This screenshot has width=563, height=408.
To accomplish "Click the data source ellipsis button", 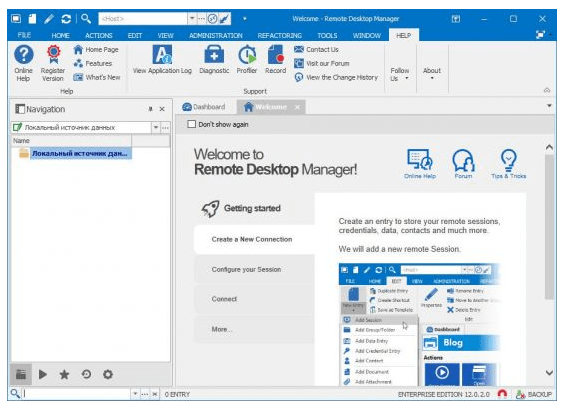I will (165, 127).
